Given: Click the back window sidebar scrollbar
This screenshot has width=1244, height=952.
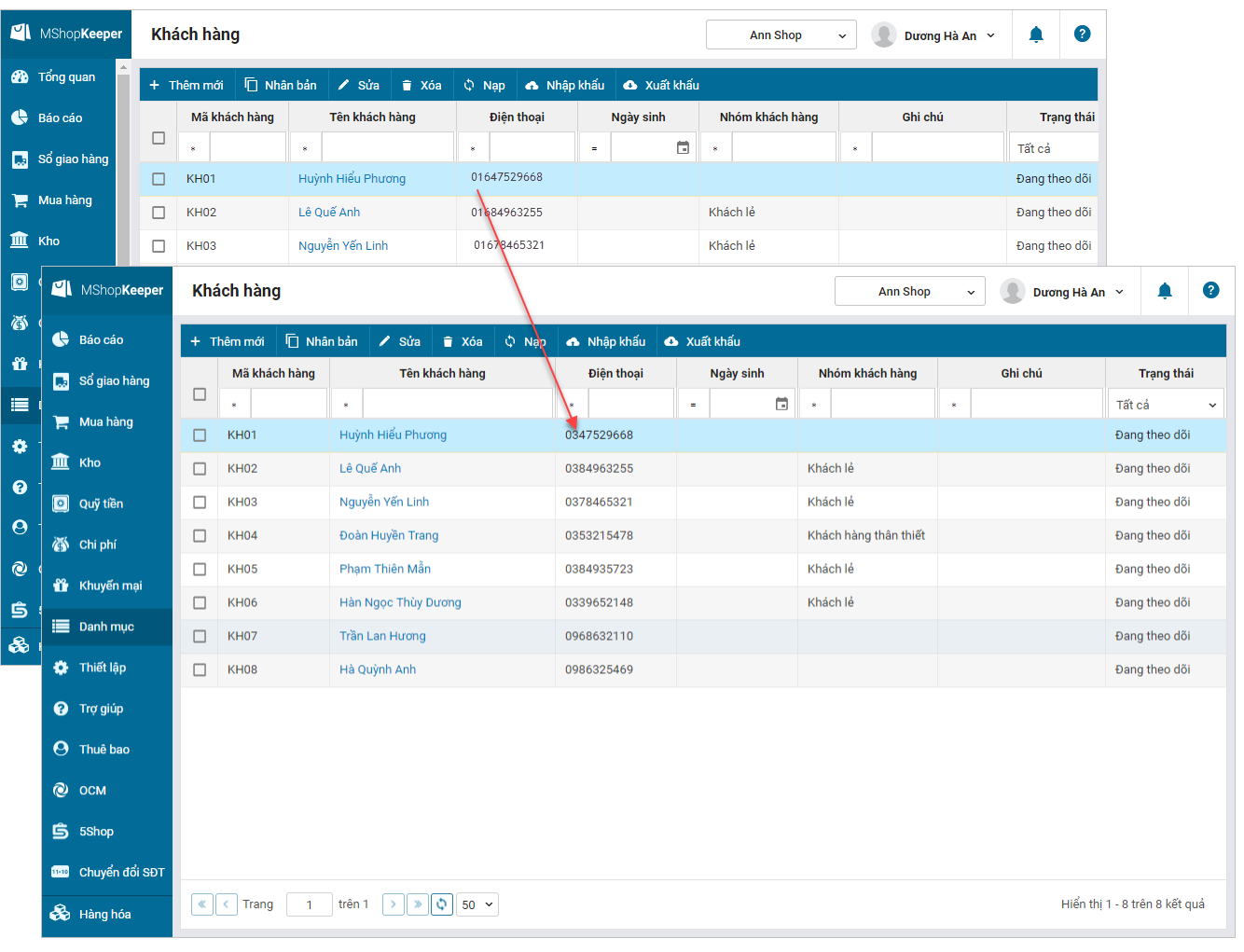Looking at the screenshot, I should pos(123,168).
